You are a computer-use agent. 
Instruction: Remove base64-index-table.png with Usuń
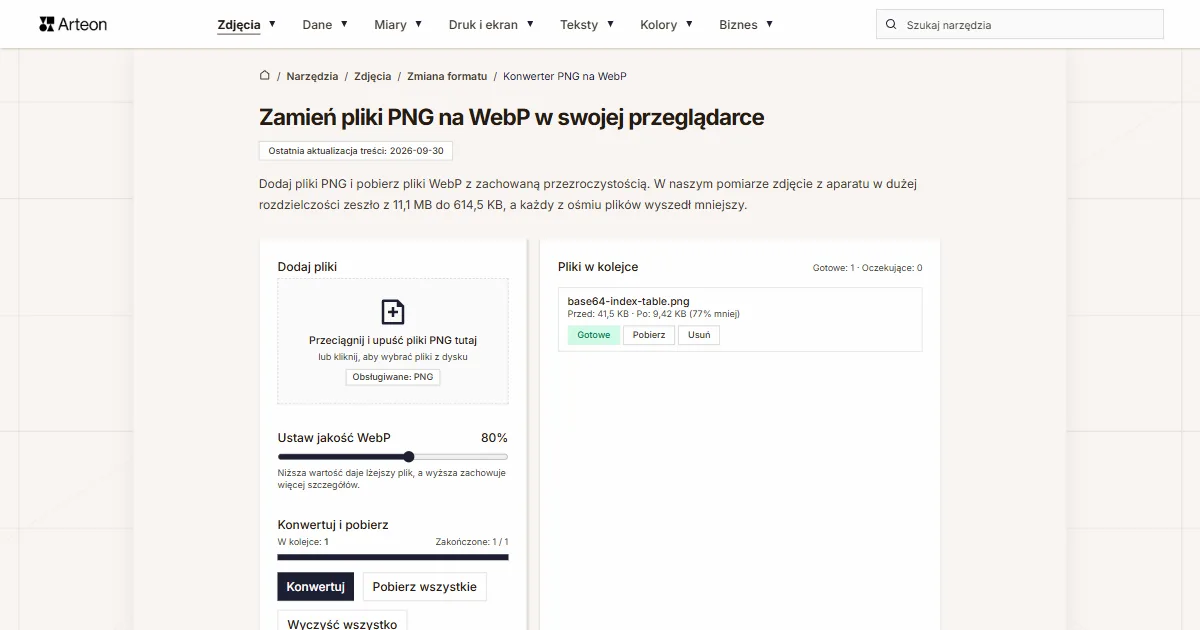pyautogui.click(x=700, y=335)
